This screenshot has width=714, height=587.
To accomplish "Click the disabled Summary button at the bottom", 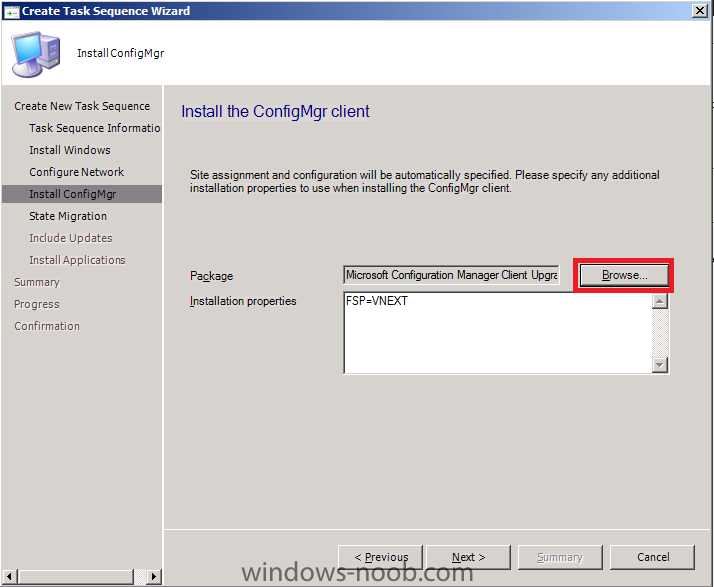I will click(560, 557).
